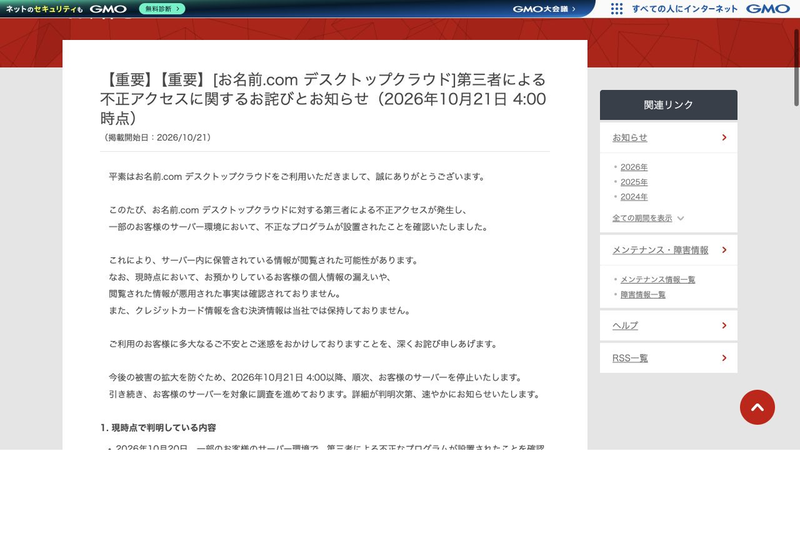Open すべての人にインターネット link
The width and height of the screenshot is (800, 533).
pos(685,9)
